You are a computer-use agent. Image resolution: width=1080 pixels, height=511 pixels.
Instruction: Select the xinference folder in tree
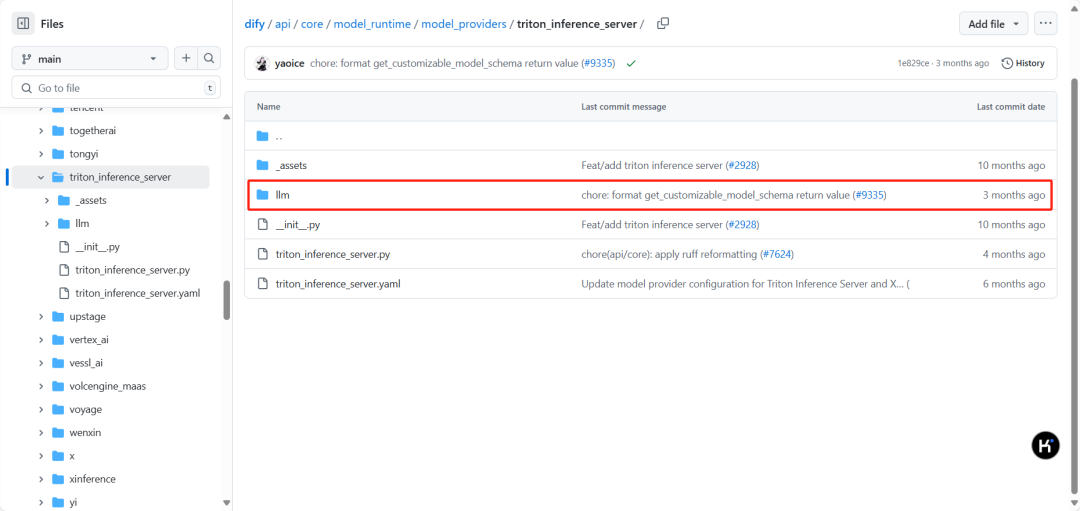point(93,479)
